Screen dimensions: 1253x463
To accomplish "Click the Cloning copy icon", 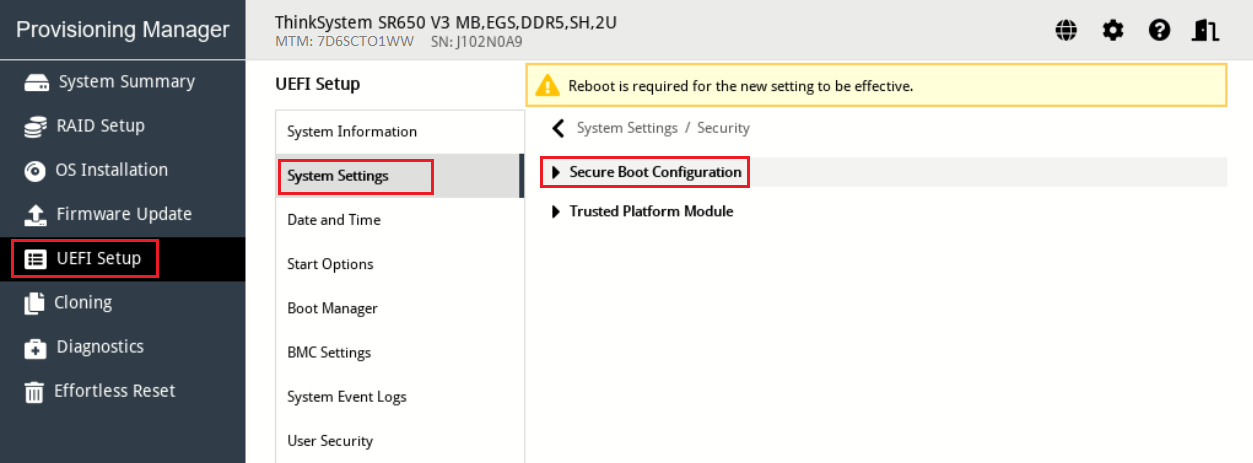I will pyautogui.click(x=36, y=303).
